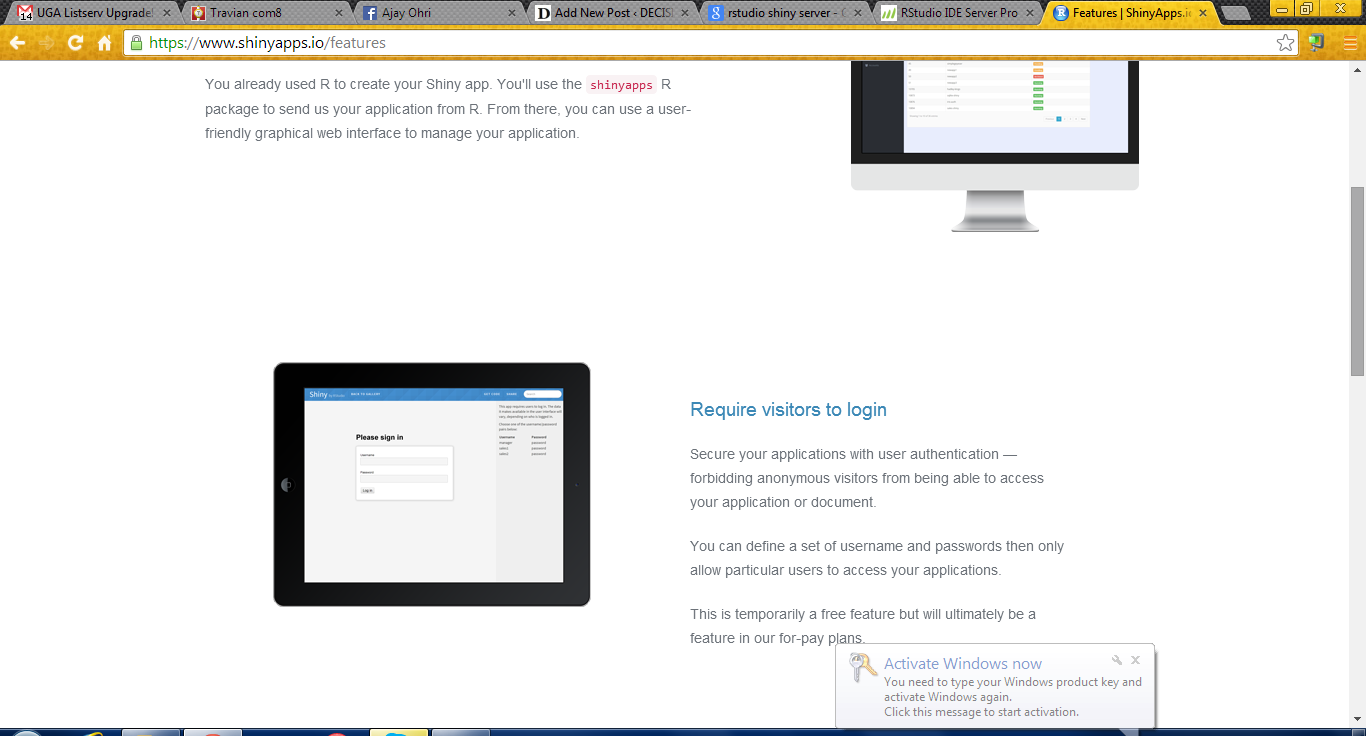The height and width of the screenshot is (736, 1366).
Task: Go to the browser home page icon
Action: 104,43
